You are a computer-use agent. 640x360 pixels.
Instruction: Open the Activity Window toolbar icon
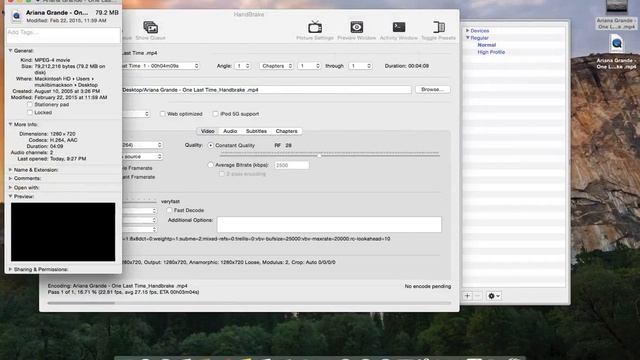point(399,27)
